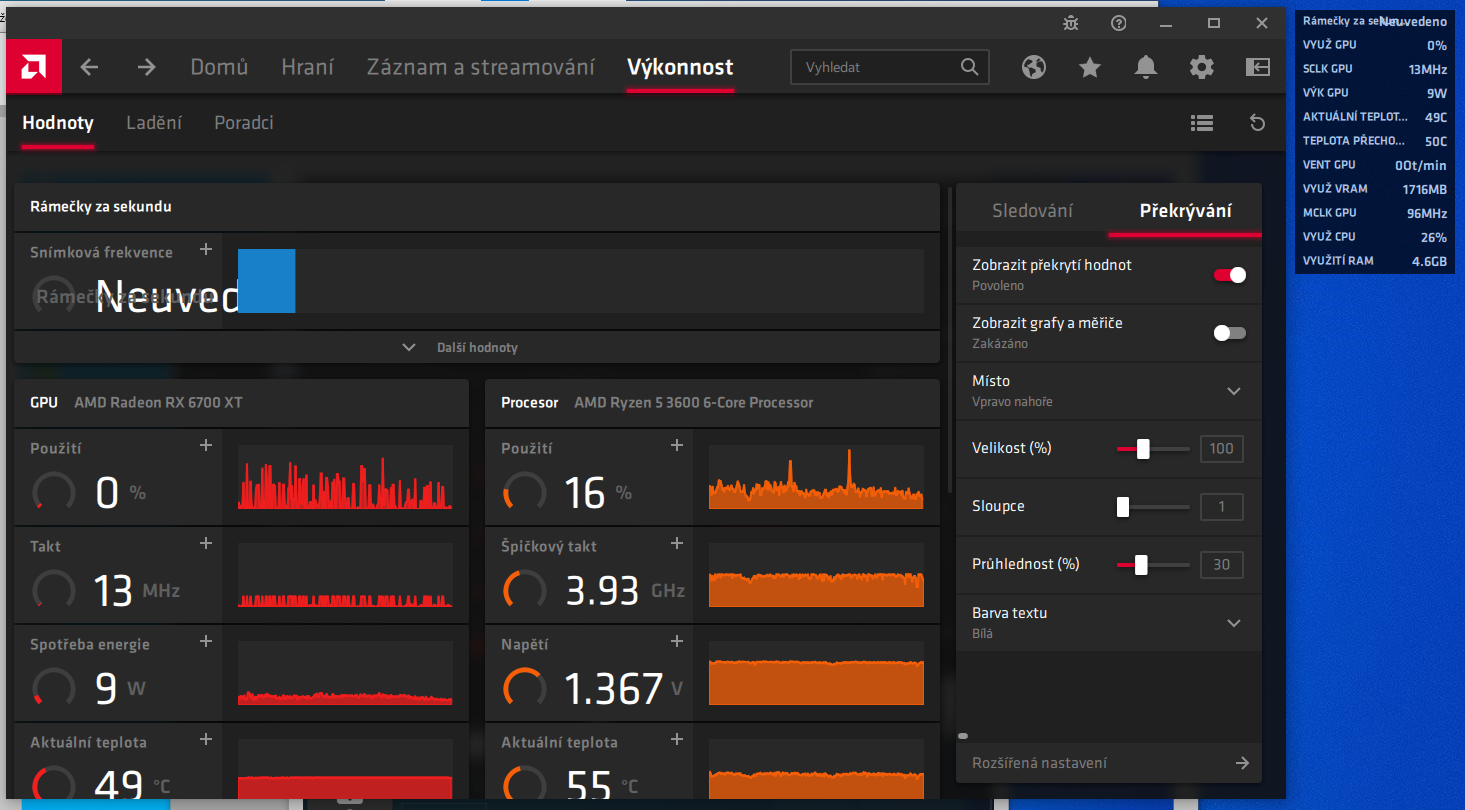This screenshot has height=810, width=1465.
Task: Click the Rámečky za sekundu heading
Action: [101, 206]
